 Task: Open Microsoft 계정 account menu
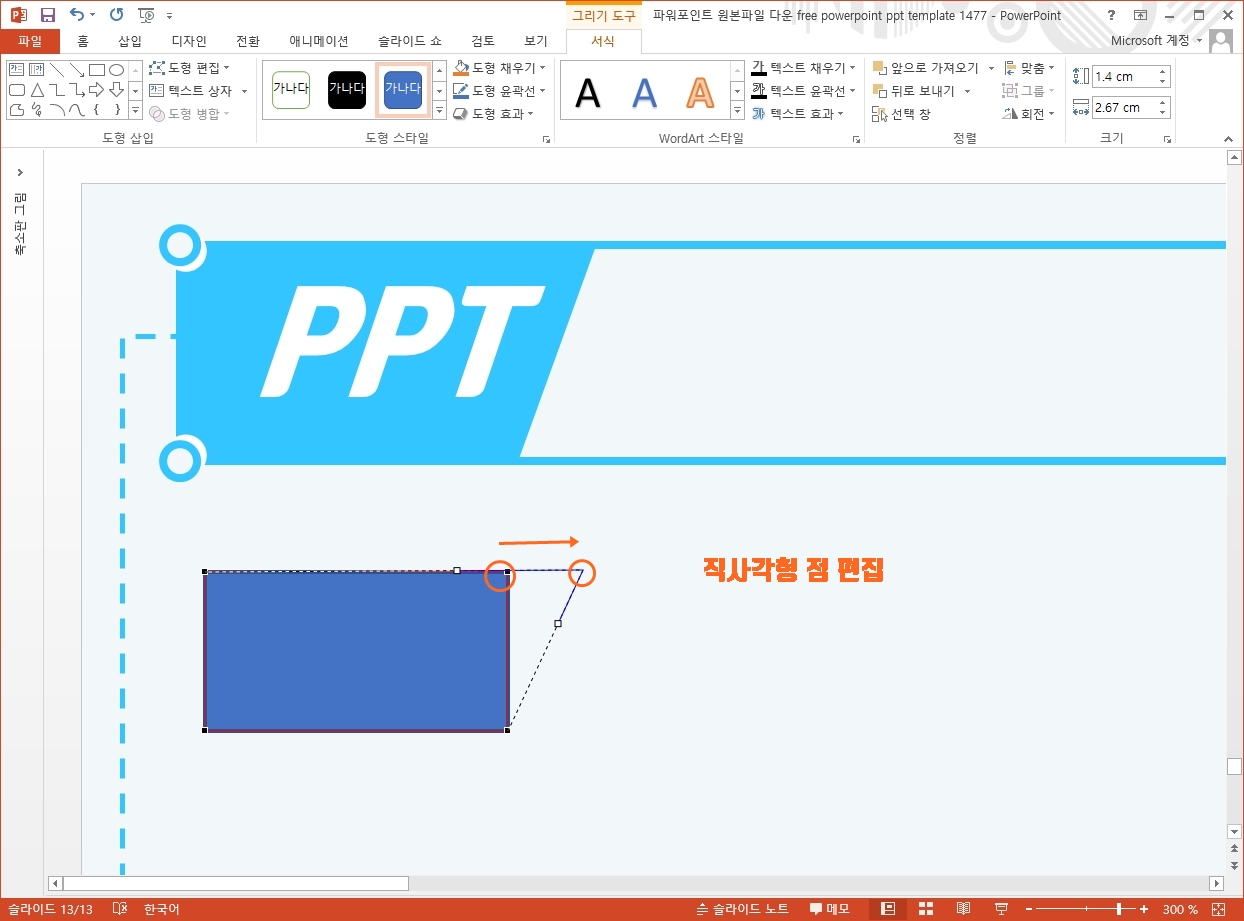pyautogui.click(x=1157, y=41)
